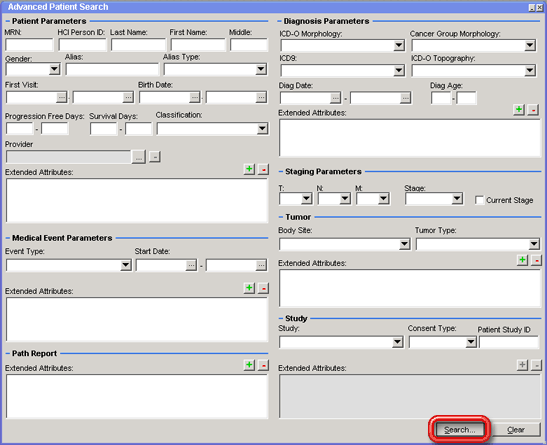
Task: Clear Provider with small minus button
Action: coord(155,157)
